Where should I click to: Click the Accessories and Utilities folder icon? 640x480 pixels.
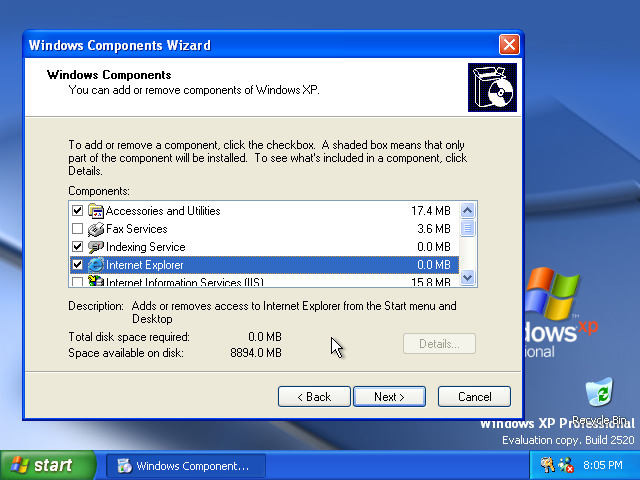pos(96,211)
